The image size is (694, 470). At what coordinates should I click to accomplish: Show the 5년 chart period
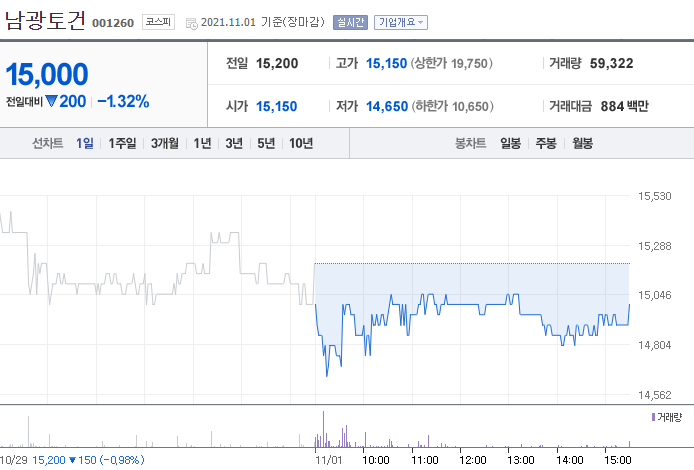(266, 143)
